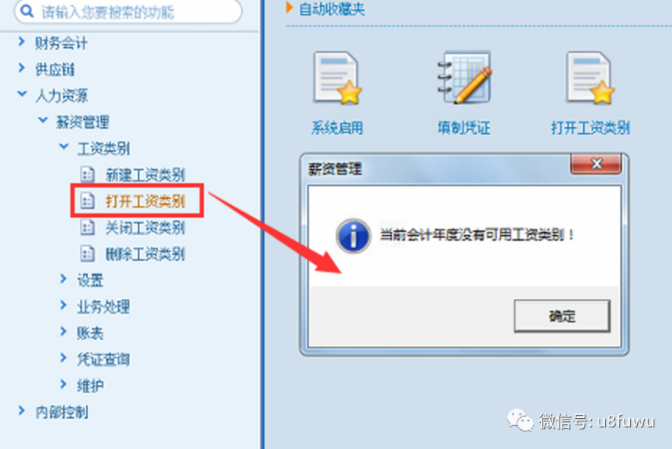Viewport: 672px width, 449px height.
Task: Open the 填制凭证 notebook icon
Action: coord(464,77)
